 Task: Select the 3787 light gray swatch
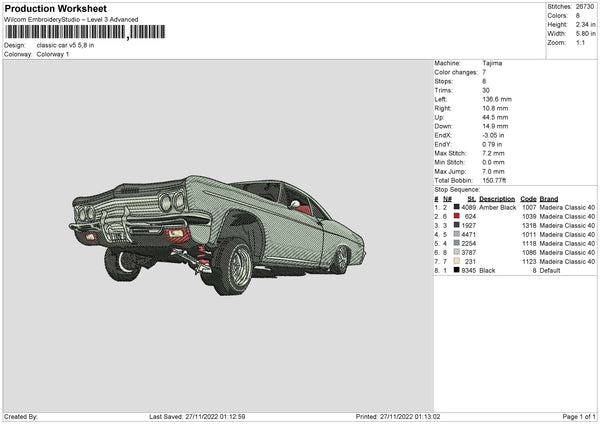[458, 252]
